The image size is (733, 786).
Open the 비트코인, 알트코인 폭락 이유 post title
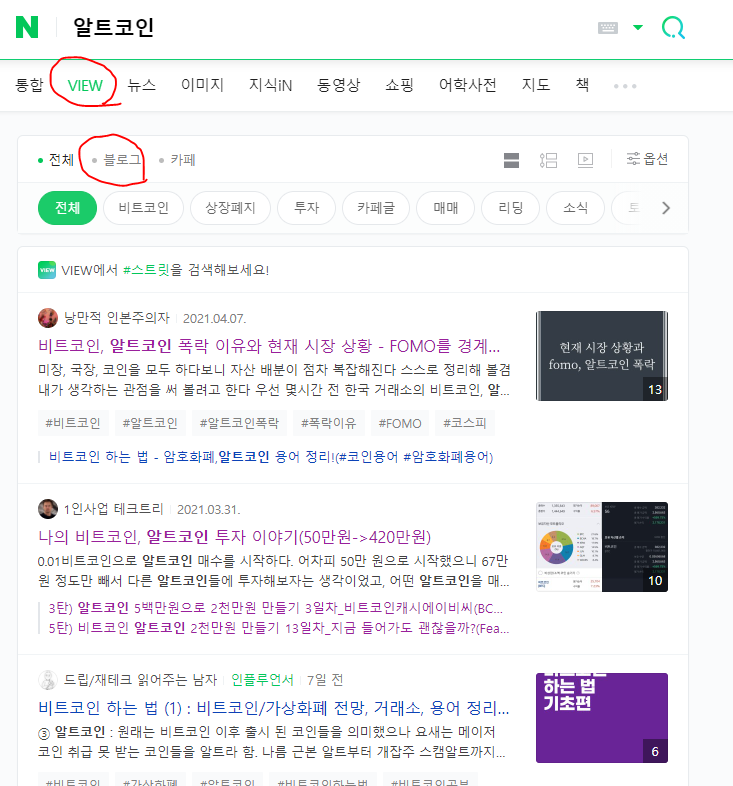coord(269,346)
